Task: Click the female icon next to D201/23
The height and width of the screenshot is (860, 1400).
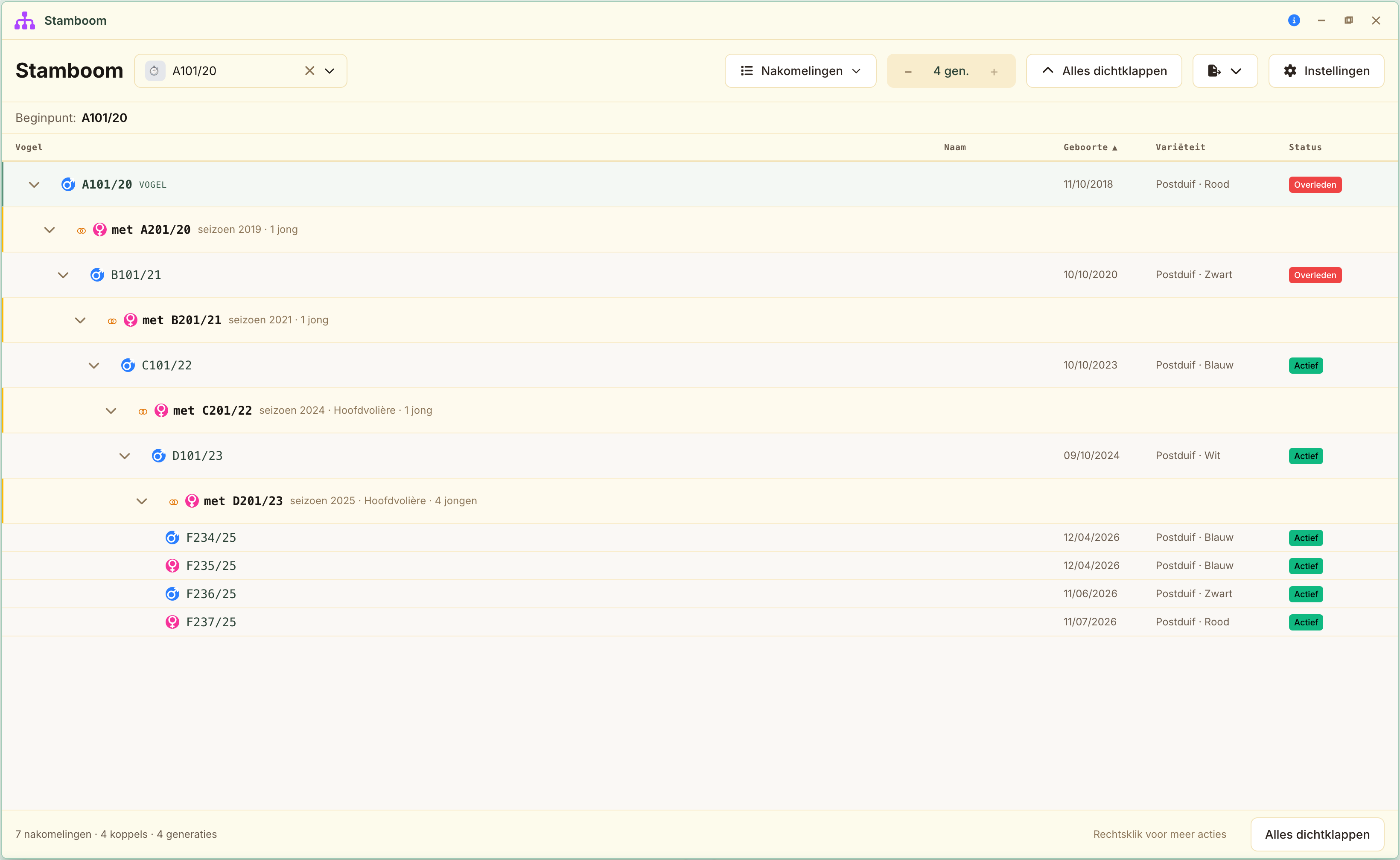Action: pyautogui.click(x=192, y=500)
